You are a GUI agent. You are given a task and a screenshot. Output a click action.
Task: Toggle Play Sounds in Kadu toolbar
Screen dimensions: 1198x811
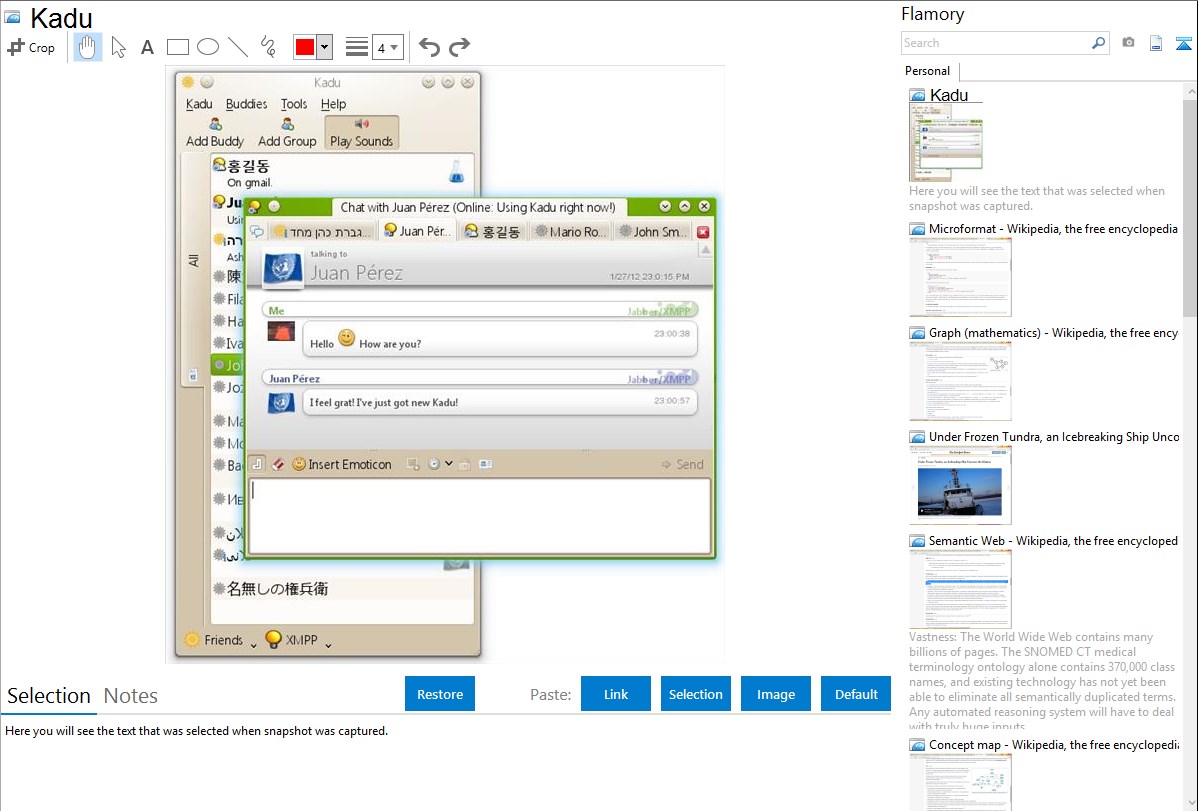pos(361,132)
